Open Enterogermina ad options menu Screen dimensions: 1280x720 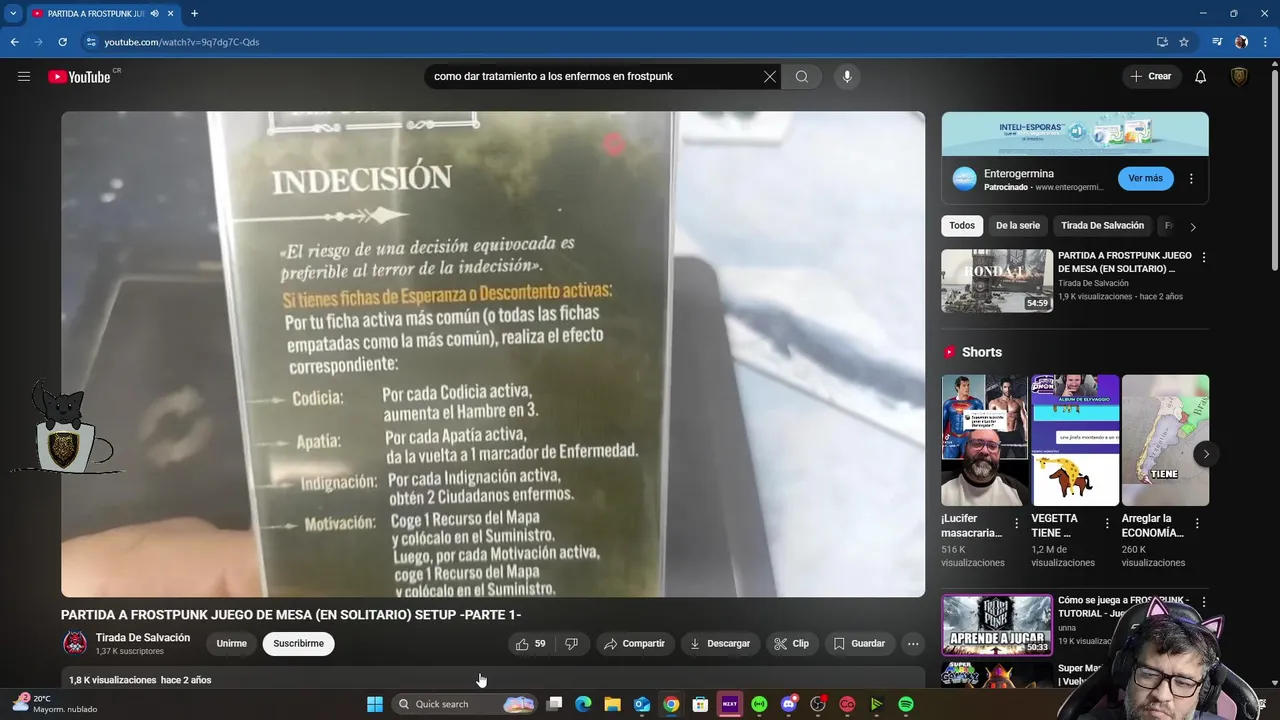coord(1191,179)
